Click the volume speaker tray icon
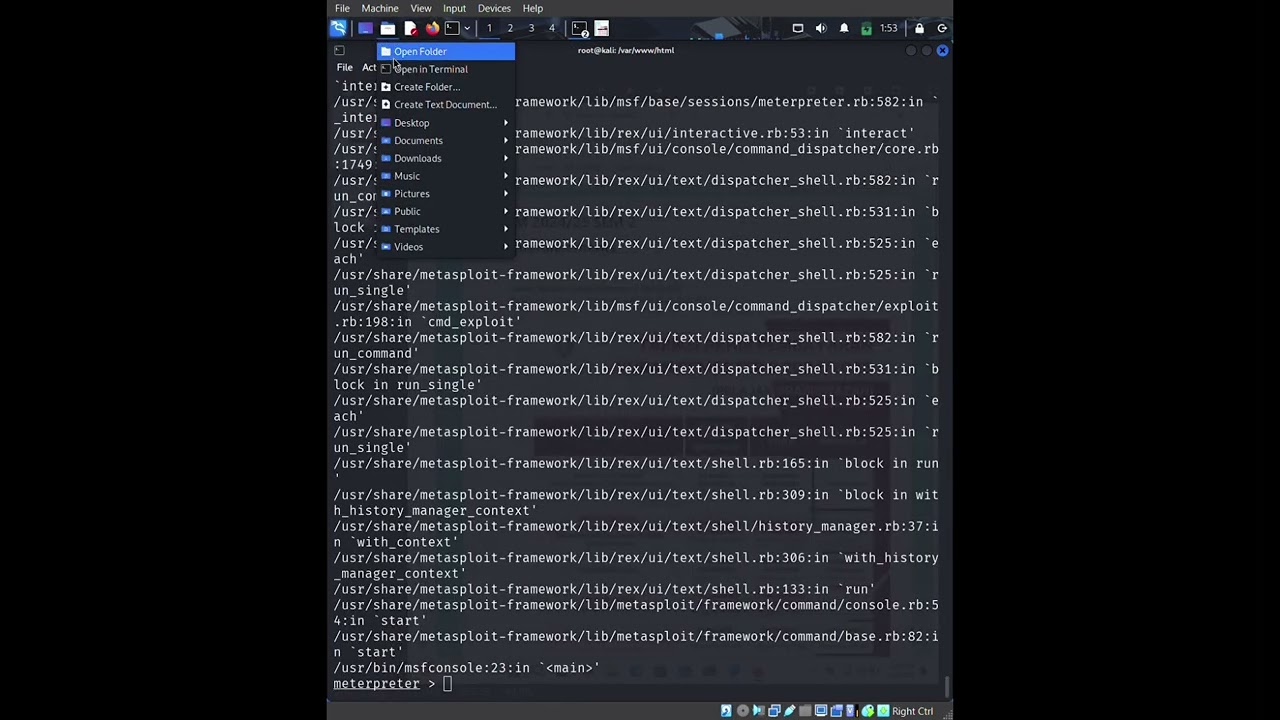 coord(821,28)
